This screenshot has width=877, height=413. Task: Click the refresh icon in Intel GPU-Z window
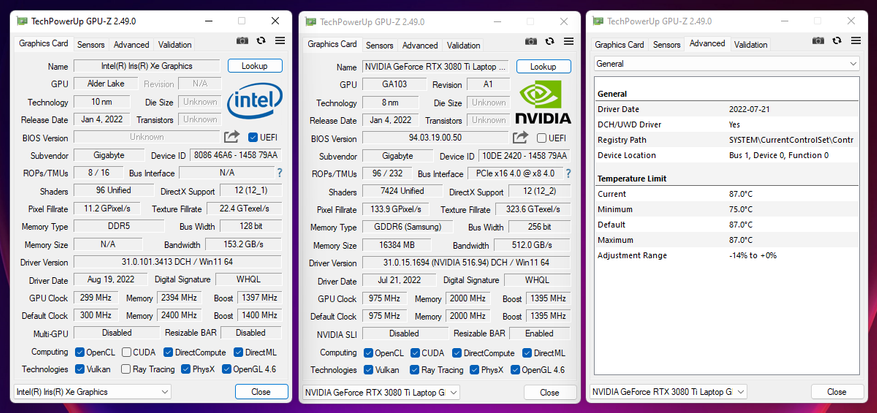coord(261,40)
